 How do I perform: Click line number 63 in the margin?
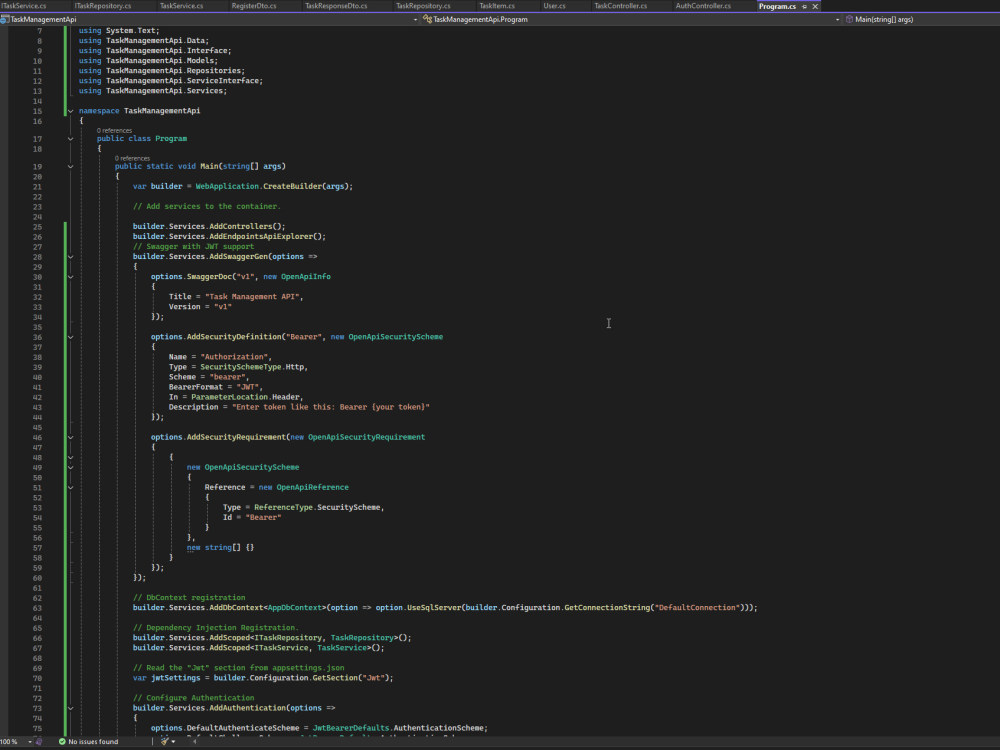point(38,608)
